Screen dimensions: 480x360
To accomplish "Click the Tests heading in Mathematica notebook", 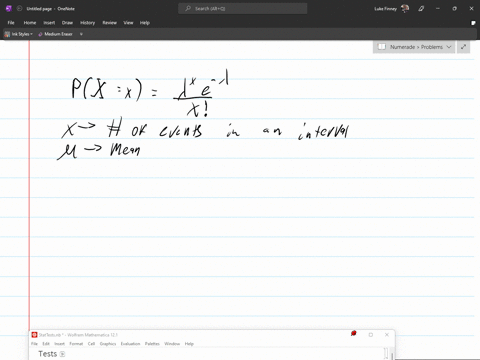I will (48, 354).
